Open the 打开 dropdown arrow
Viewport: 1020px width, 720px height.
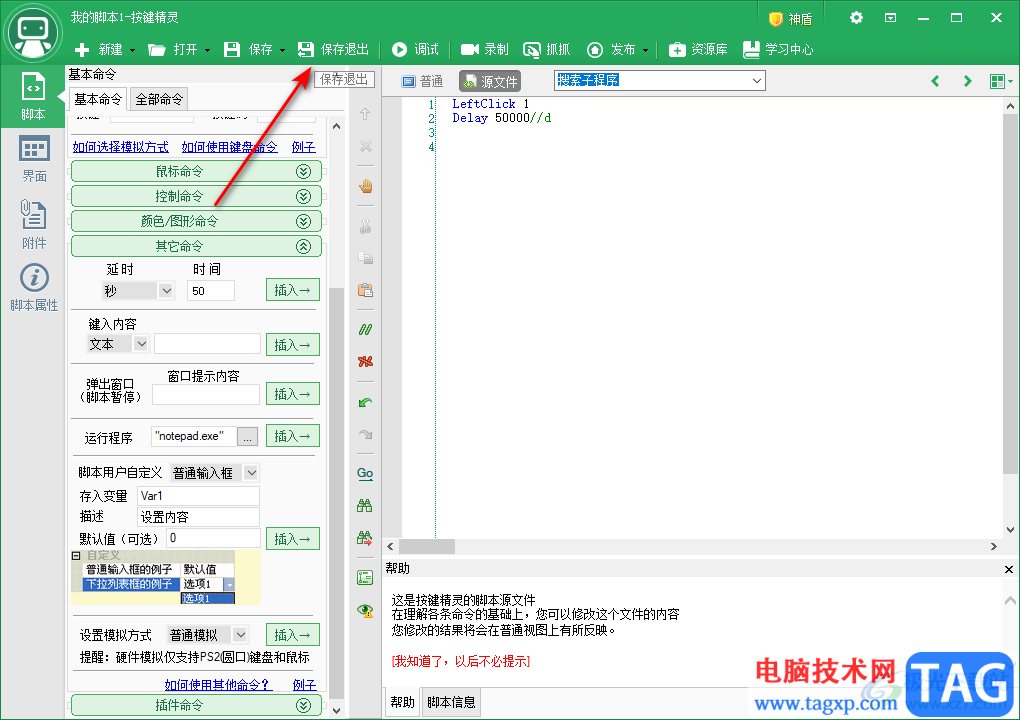pos(208,50)
